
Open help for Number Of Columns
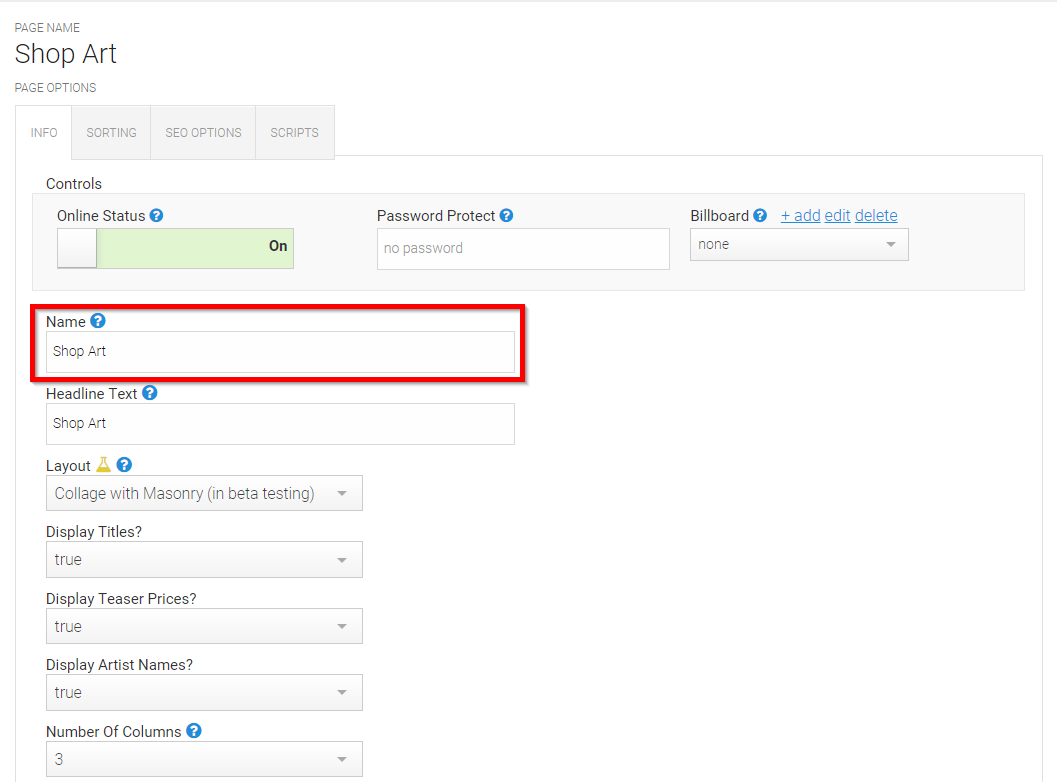(x=193, y=731)
